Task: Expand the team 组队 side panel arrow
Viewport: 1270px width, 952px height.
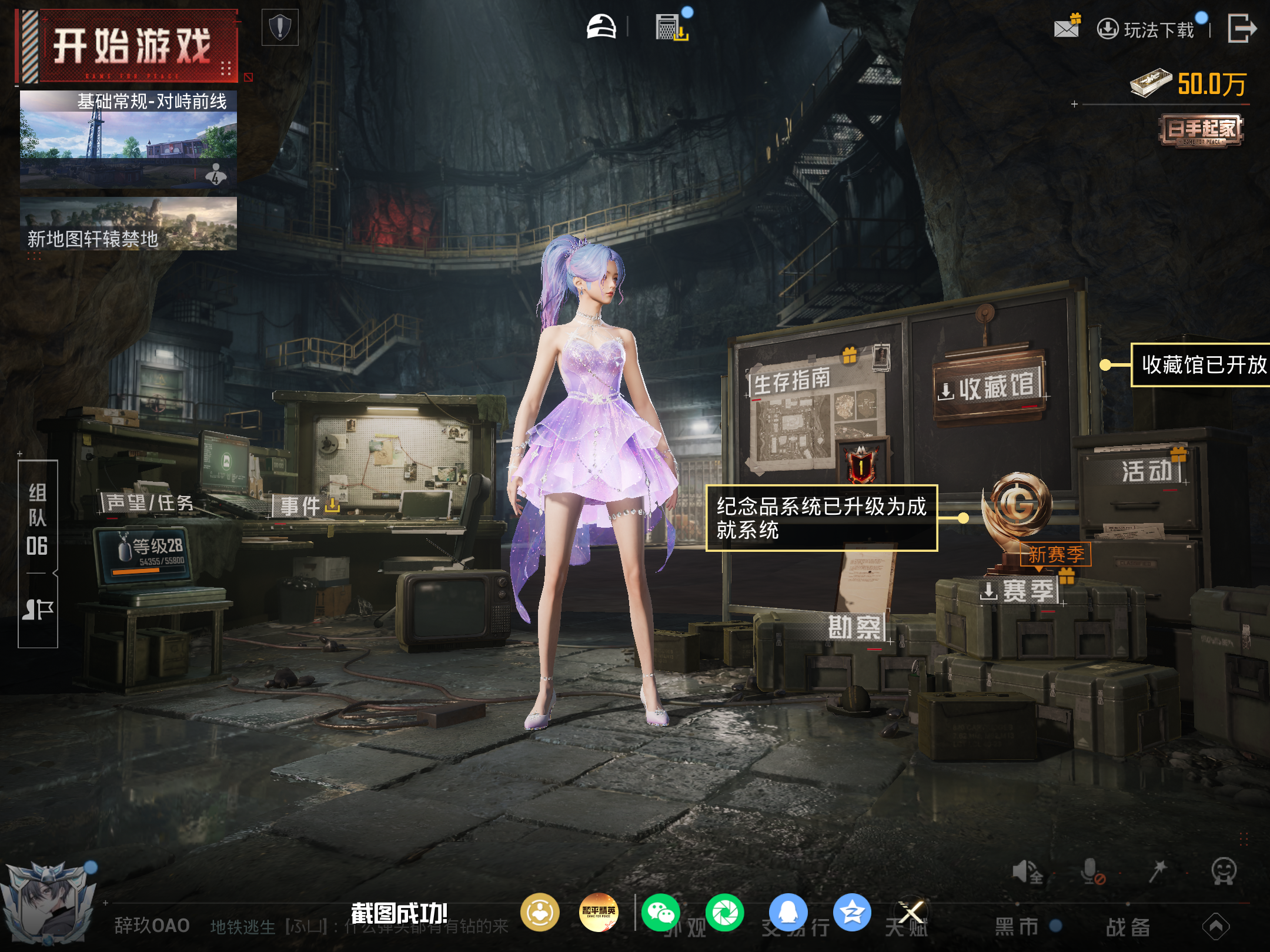Action: (x=55, y=573)
